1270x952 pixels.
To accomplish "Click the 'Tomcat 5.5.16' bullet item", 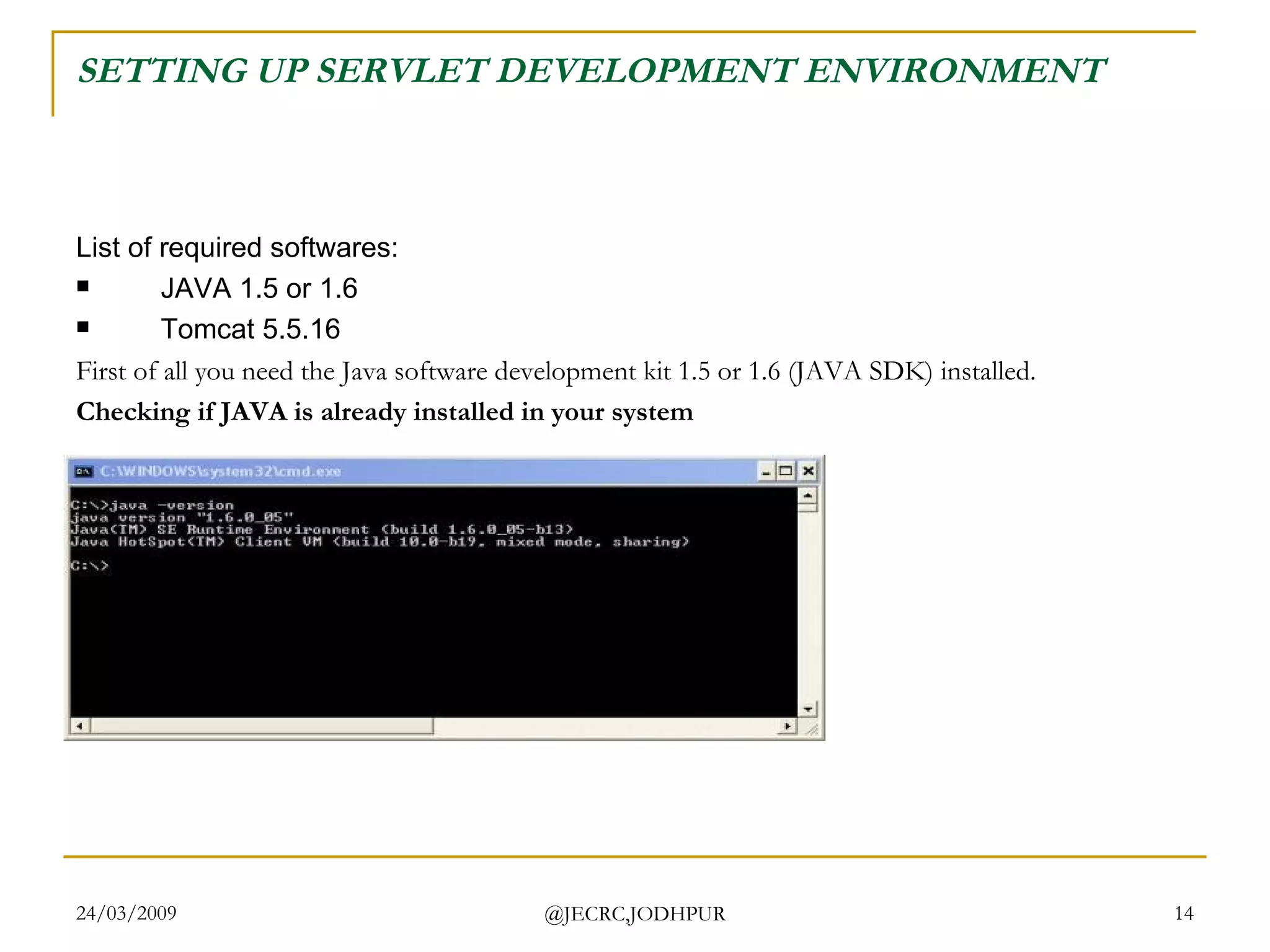I will (x=251, y=329).
